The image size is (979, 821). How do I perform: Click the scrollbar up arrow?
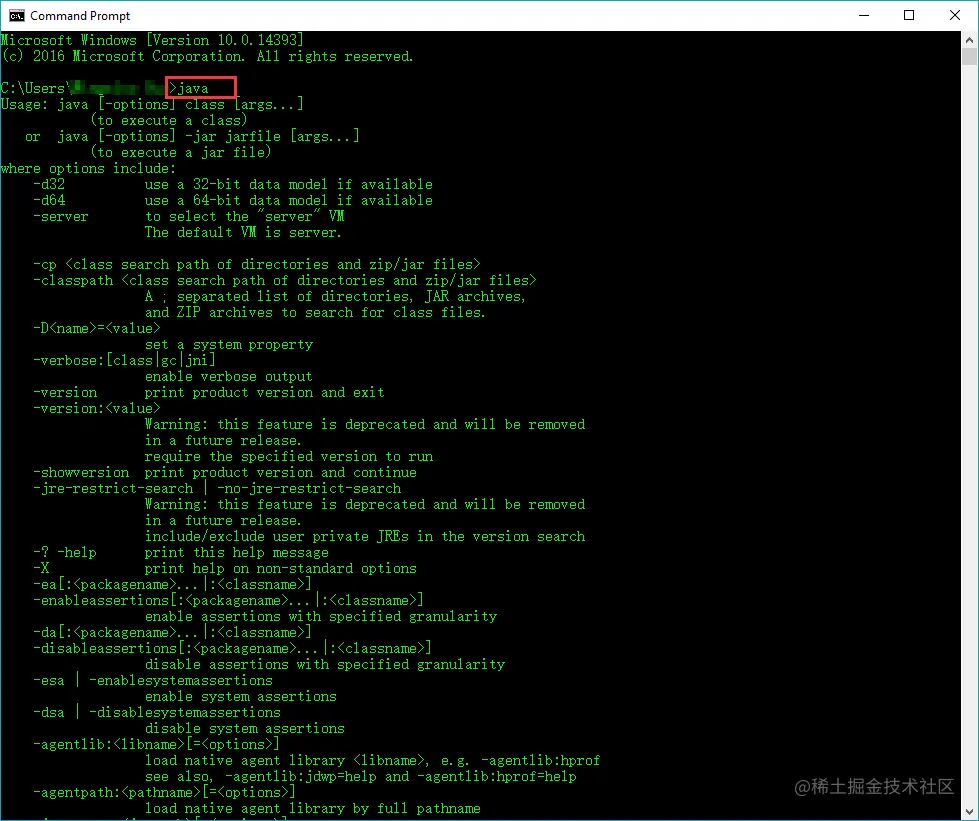click(x=969, y=40)
